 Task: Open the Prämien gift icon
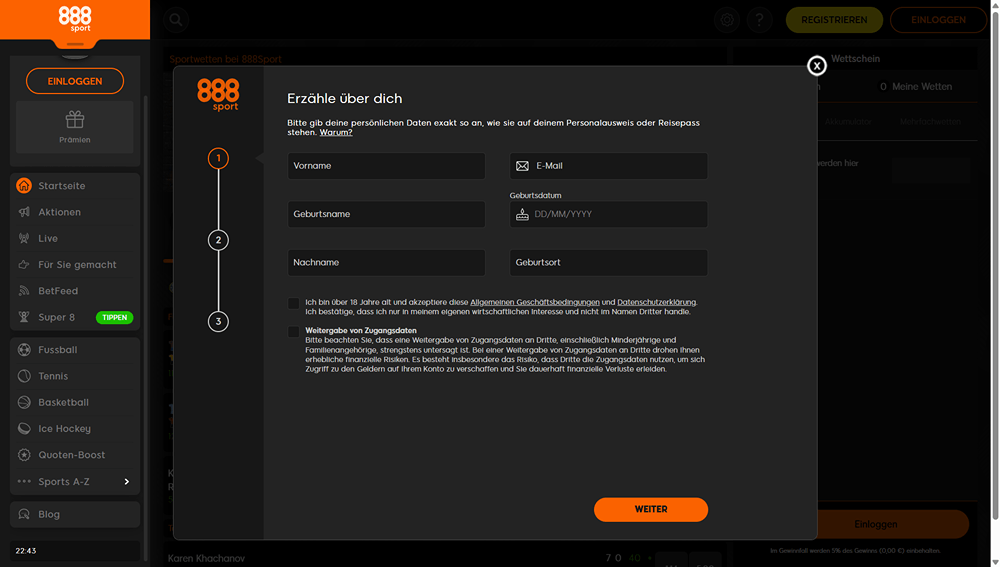tap(75, 119)
